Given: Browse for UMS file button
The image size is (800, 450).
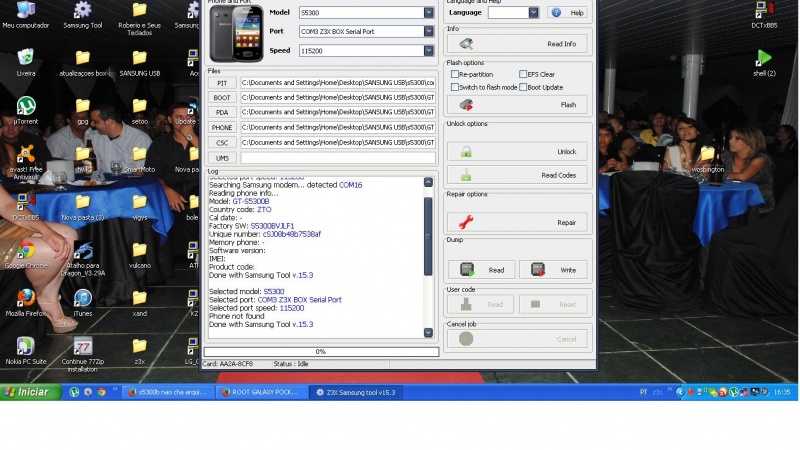Looking at the screenshot, I should (x=222, y=158).
